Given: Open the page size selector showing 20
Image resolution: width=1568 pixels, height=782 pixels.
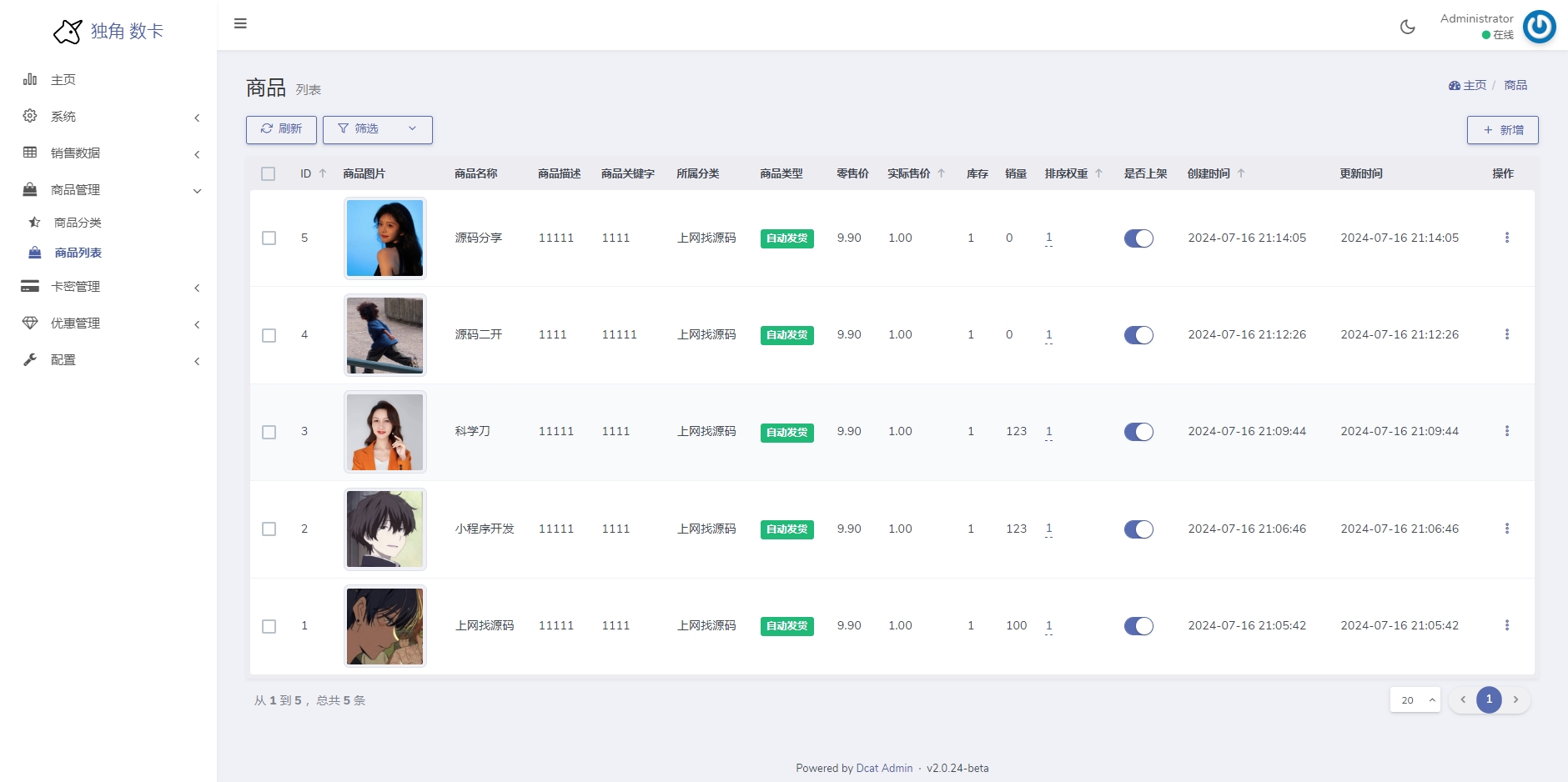Looking at the screenshot, I should tap(1415, 699).
